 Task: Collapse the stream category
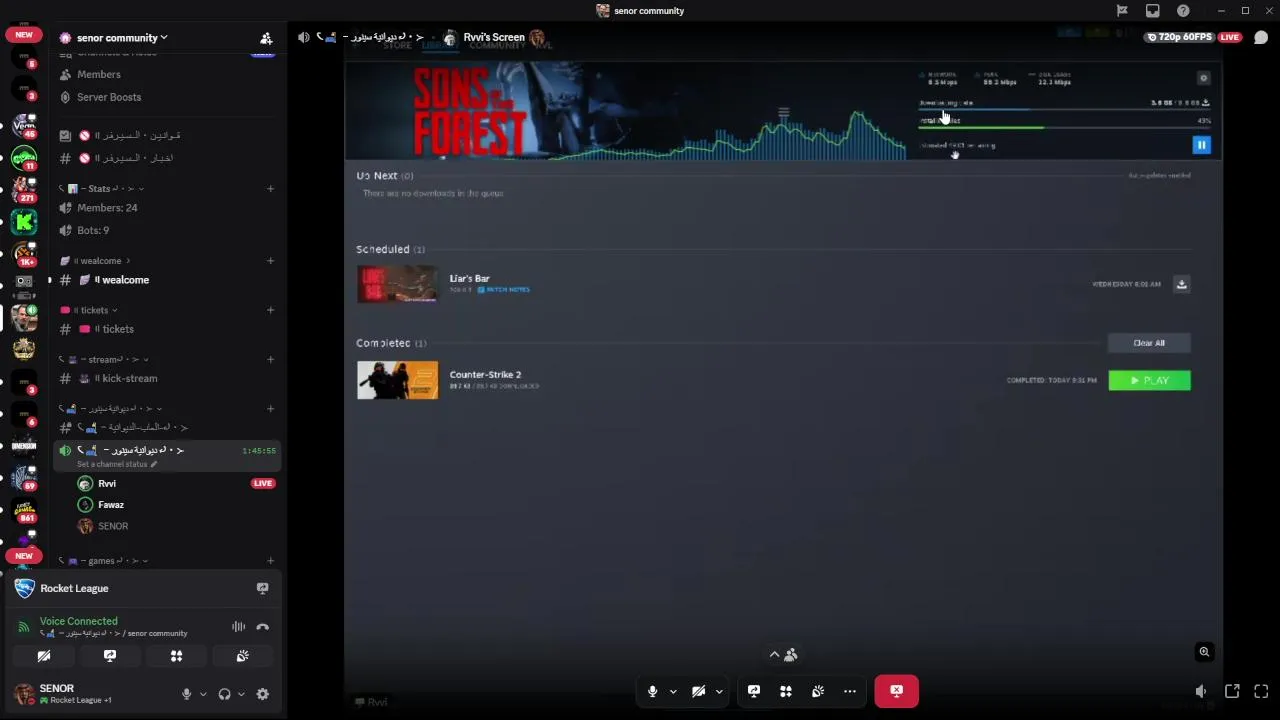[x=104, y=359]
